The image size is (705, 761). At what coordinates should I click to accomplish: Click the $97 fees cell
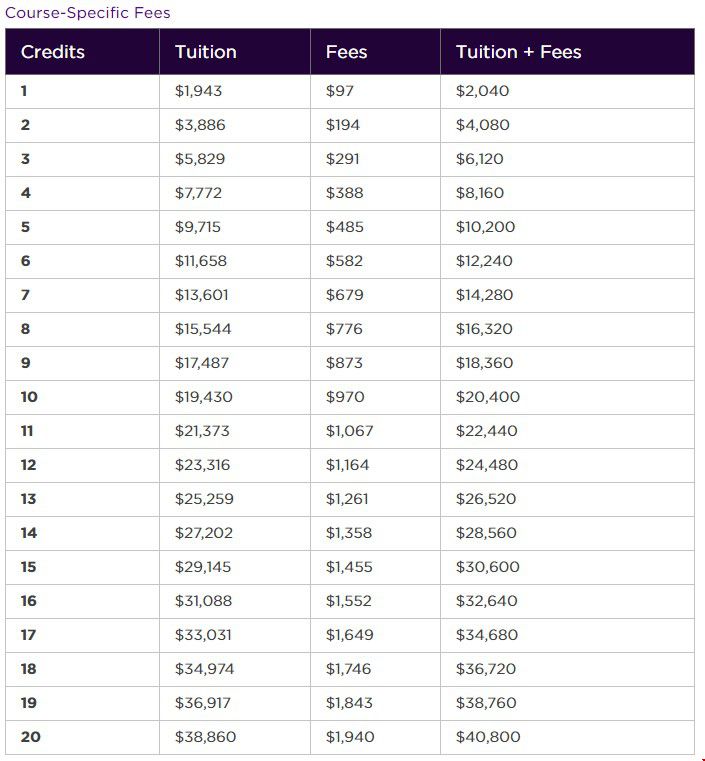375,91
